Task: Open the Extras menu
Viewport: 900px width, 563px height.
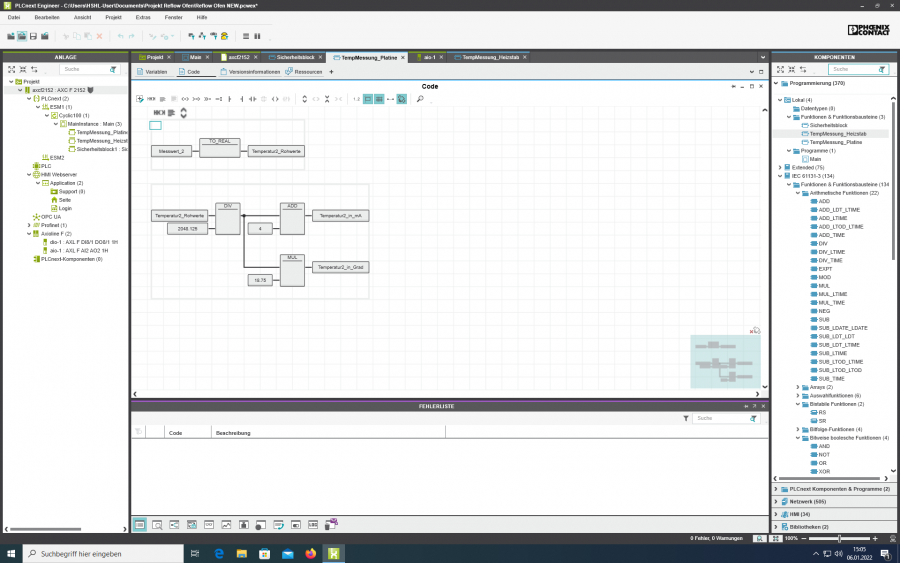Action: point(142,17)
